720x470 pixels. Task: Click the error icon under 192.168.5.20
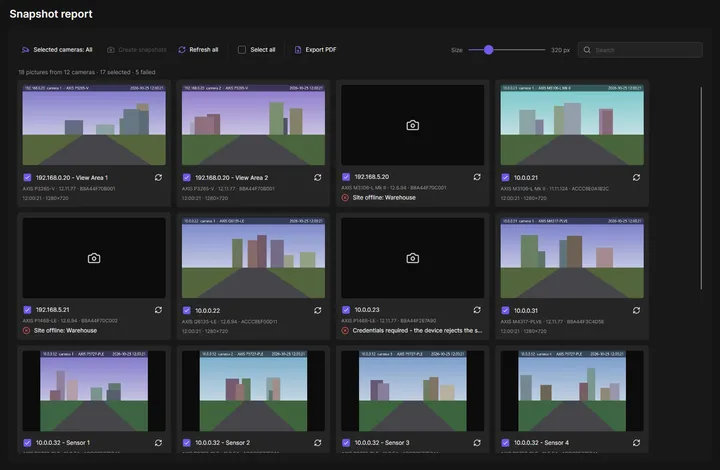(x=345, y=197)
